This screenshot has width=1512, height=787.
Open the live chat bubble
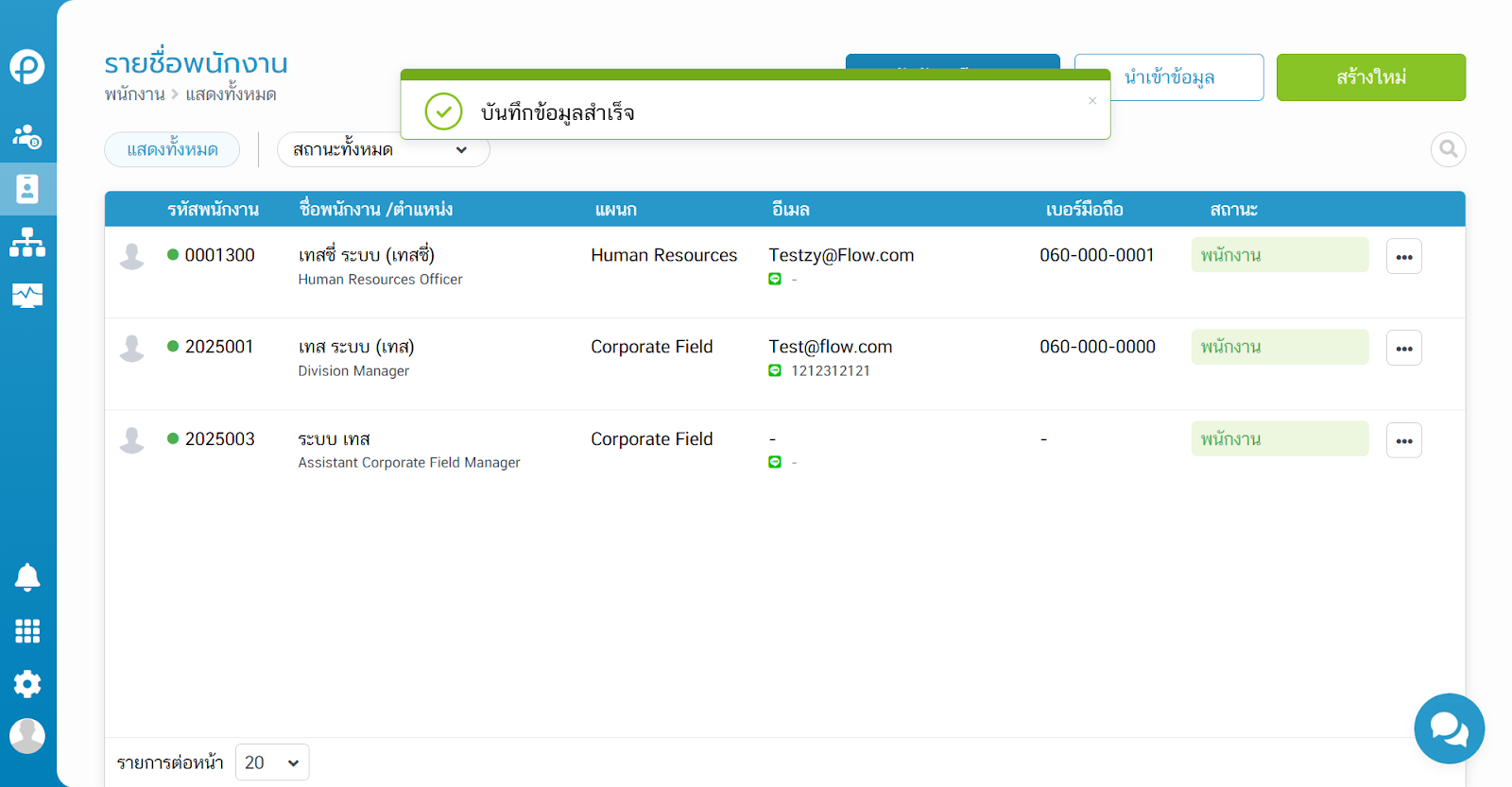click(x=1449, y=728)
